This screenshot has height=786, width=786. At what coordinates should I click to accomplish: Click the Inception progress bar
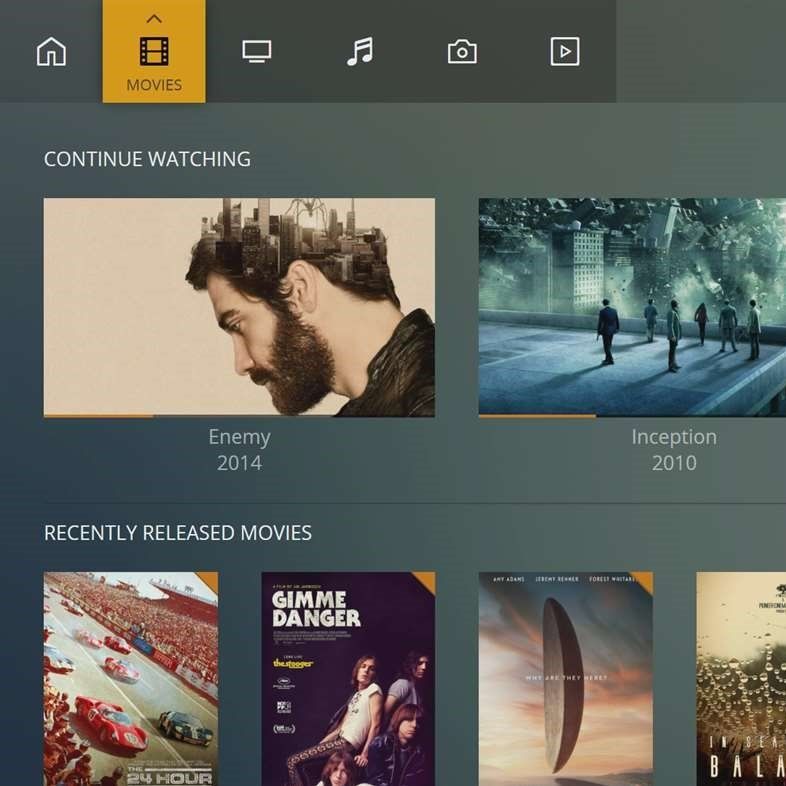pyautogui.click(x=632, y=416)
